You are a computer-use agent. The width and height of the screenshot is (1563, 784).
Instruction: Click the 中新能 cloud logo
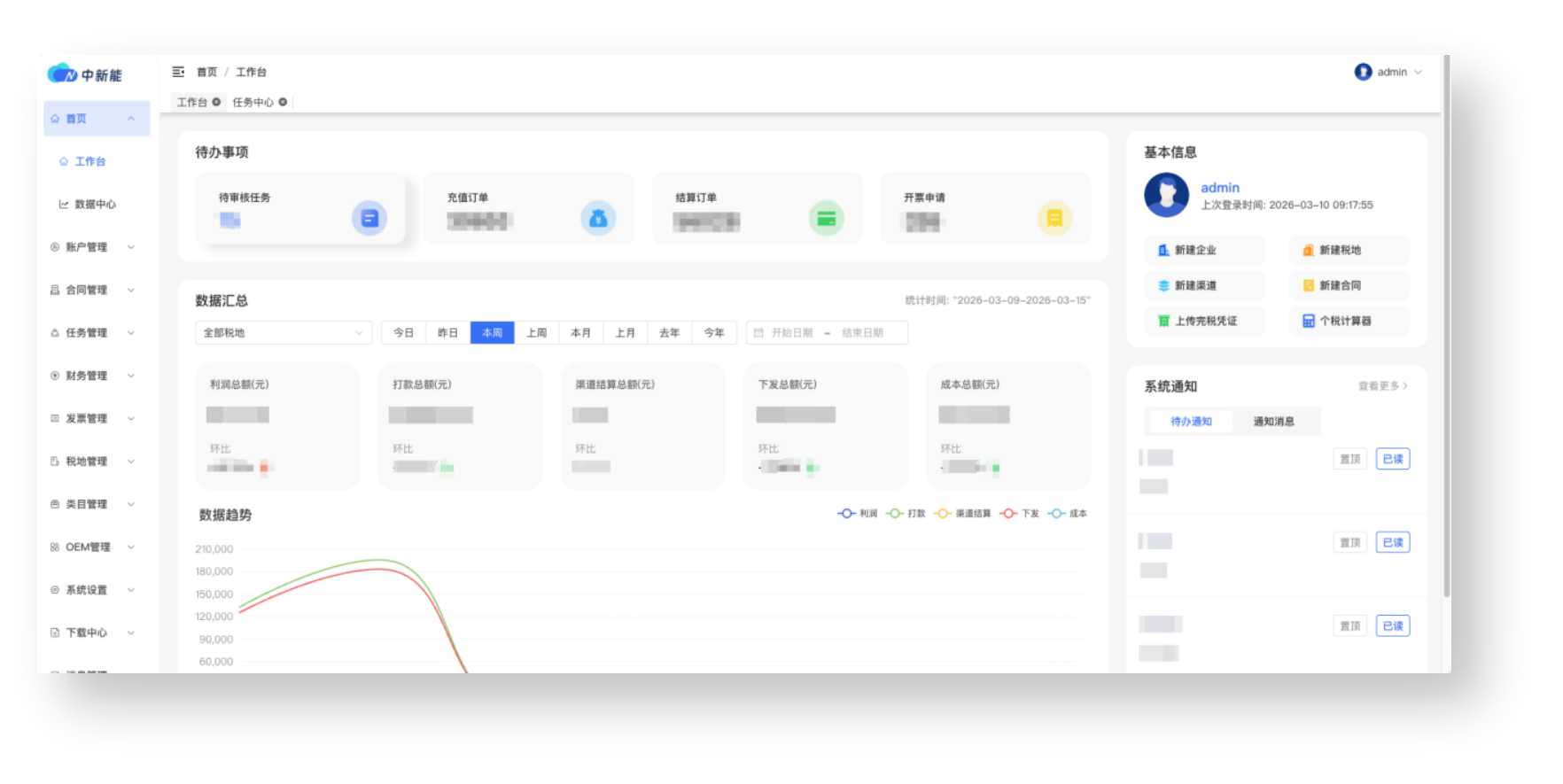coord(84,74)
